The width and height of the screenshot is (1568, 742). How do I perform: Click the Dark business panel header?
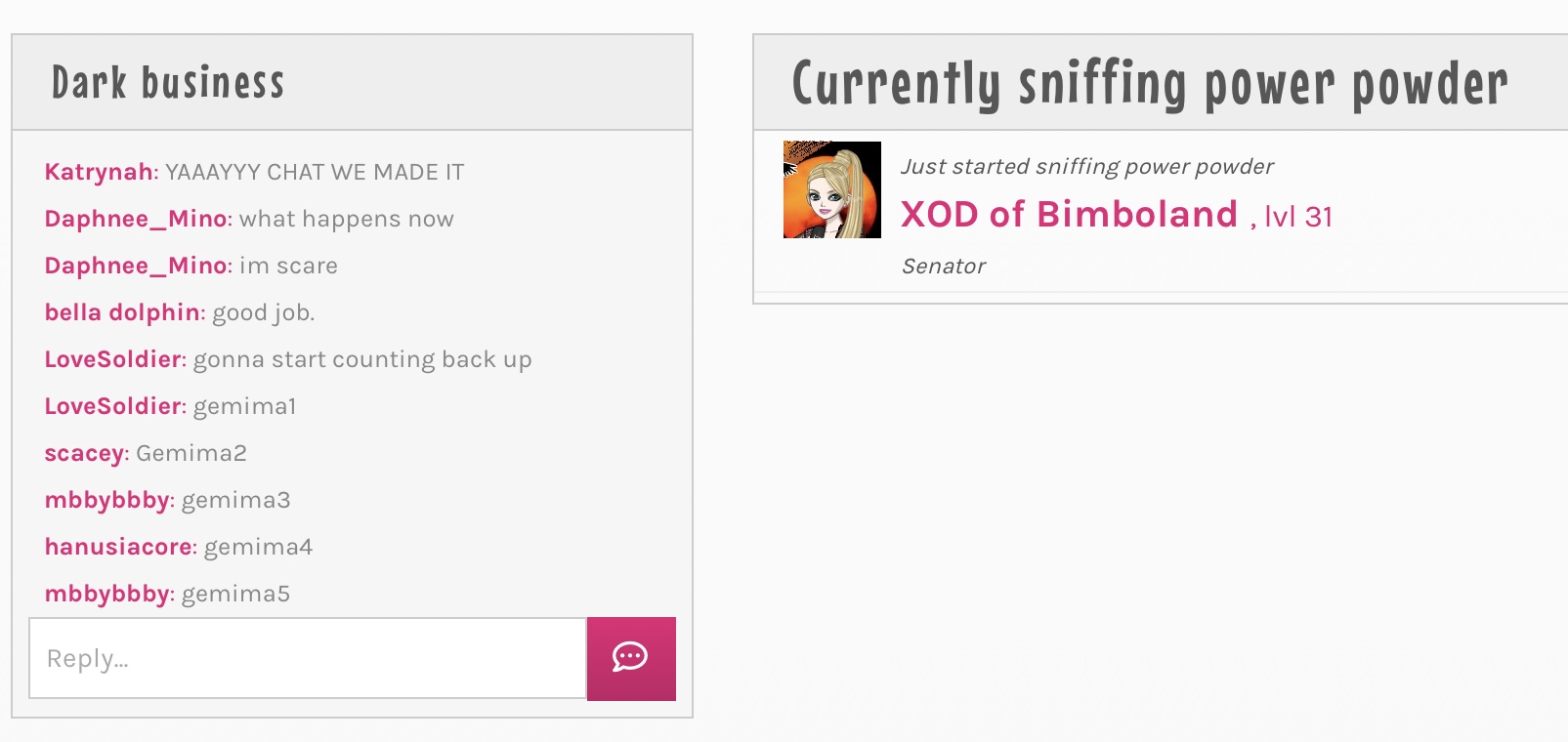click(x=352, y=83)
